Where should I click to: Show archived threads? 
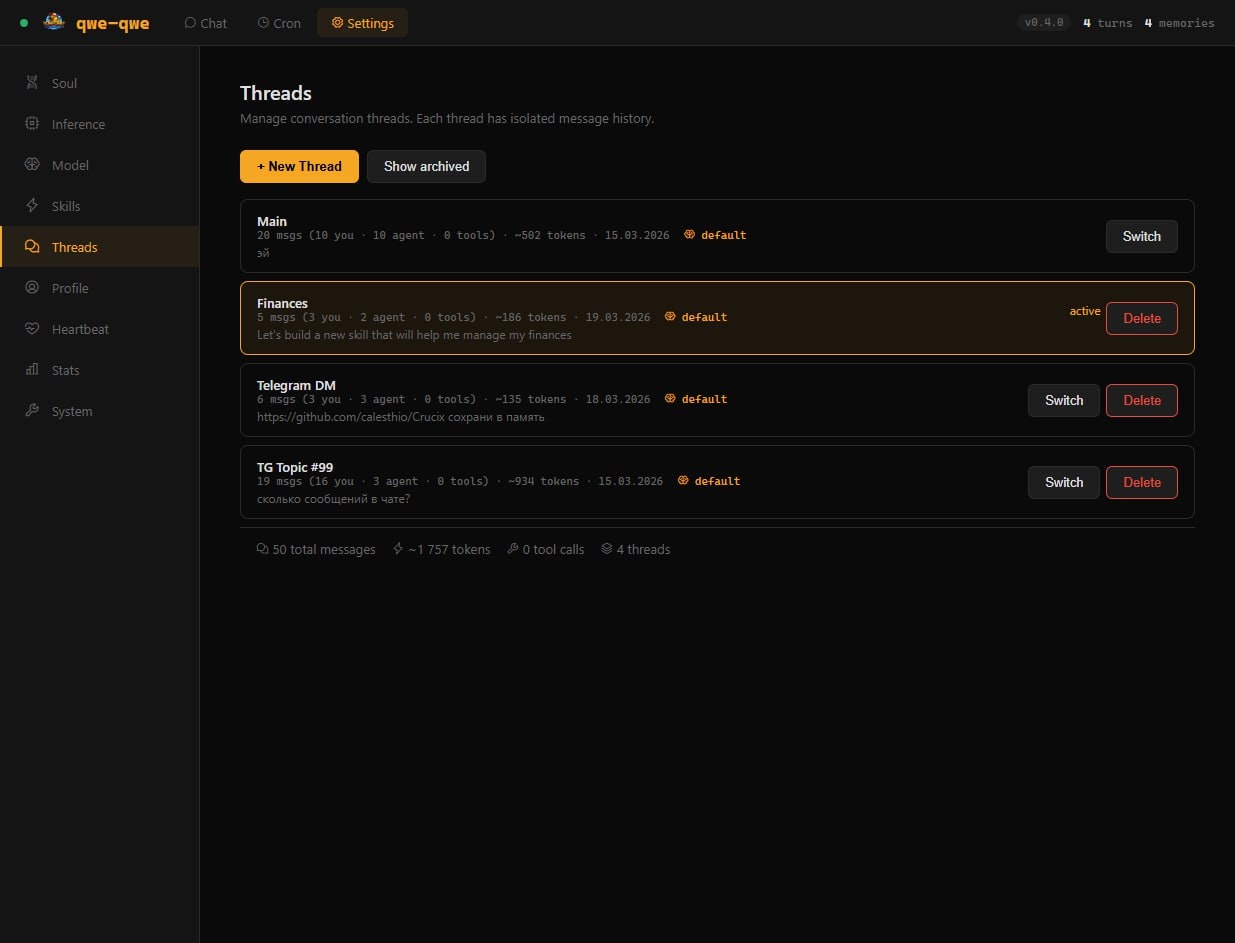tap(426, 166)
